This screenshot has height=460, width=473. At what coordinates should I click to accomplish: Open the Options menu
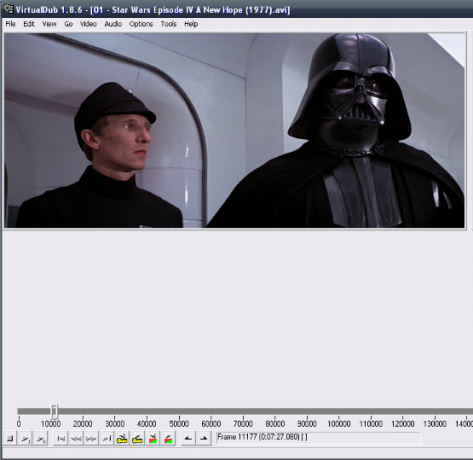pos(141,24)
